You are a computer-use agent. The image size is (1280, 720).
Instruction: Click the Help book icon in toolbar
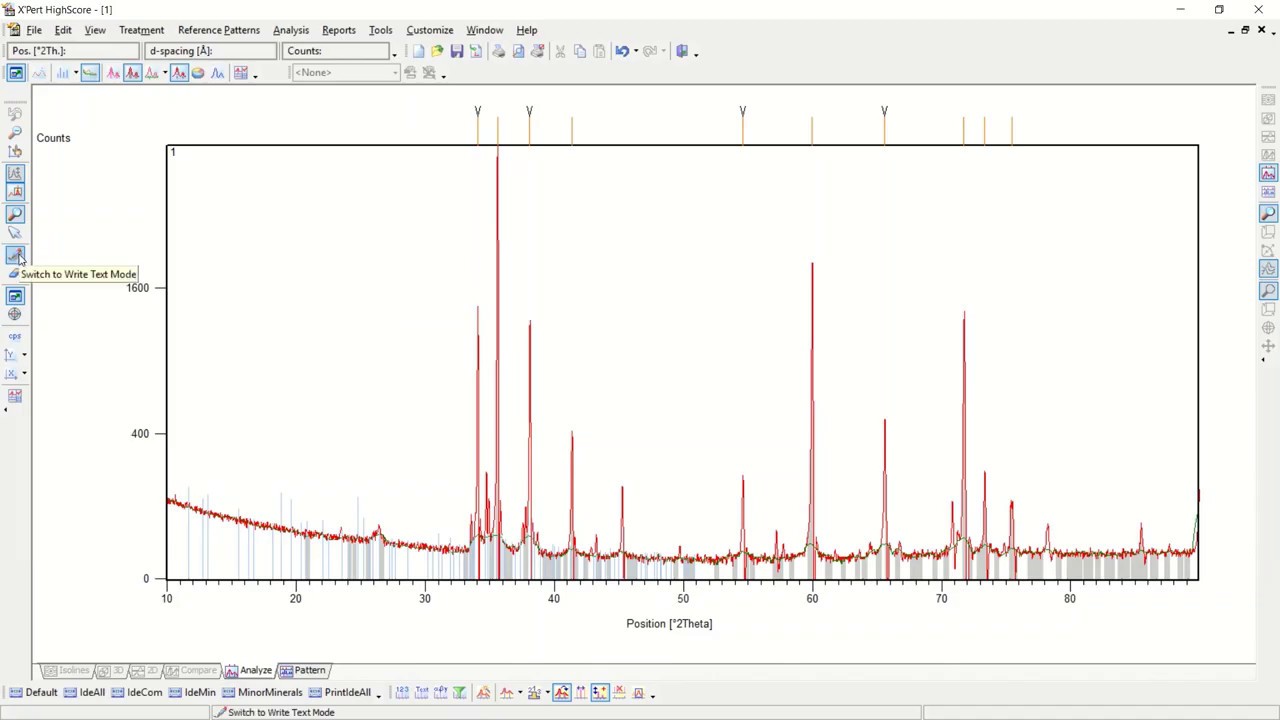point(682,51)
